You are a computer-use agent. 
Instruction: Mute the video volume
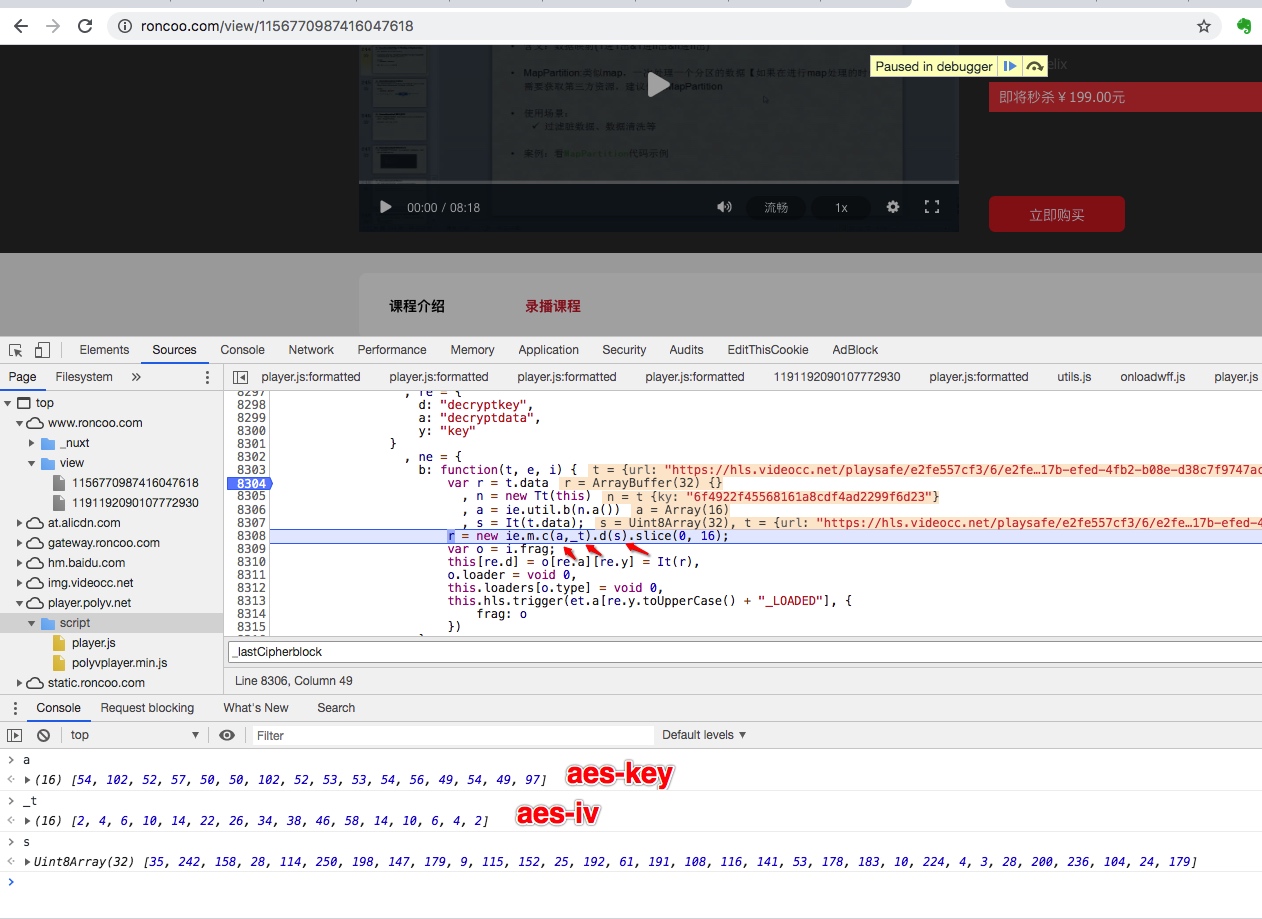pos(724,207)
